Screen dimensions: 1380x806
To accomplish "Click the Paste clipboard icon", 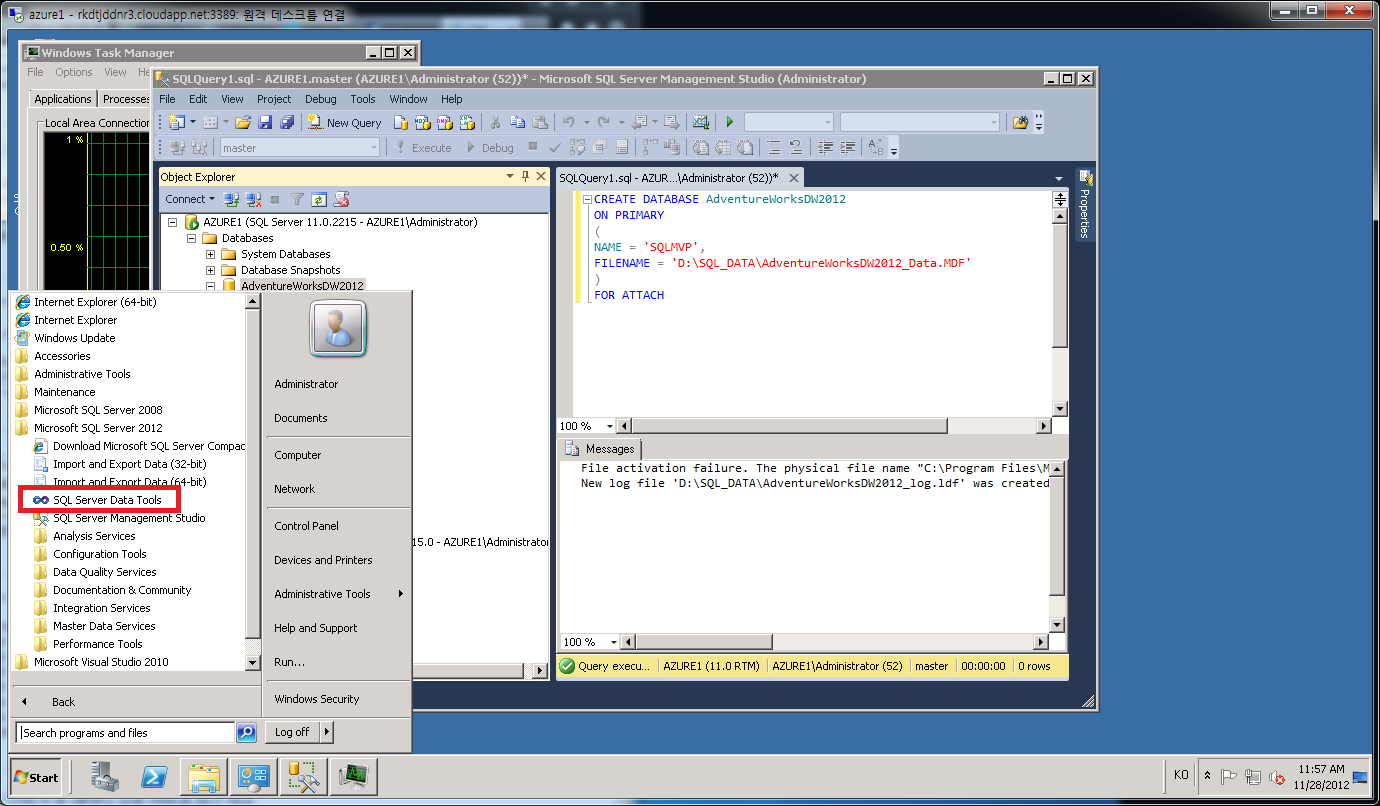I will click(x=539, y=122).
